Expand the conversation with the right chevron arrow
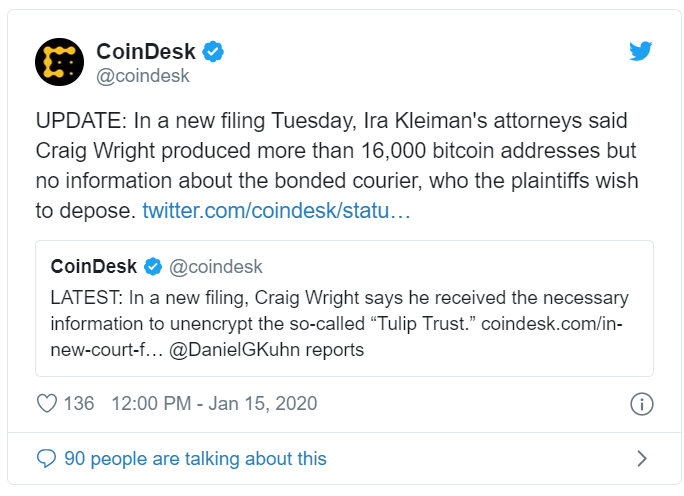This screenshot has width=684, height=496. point(642,459)
